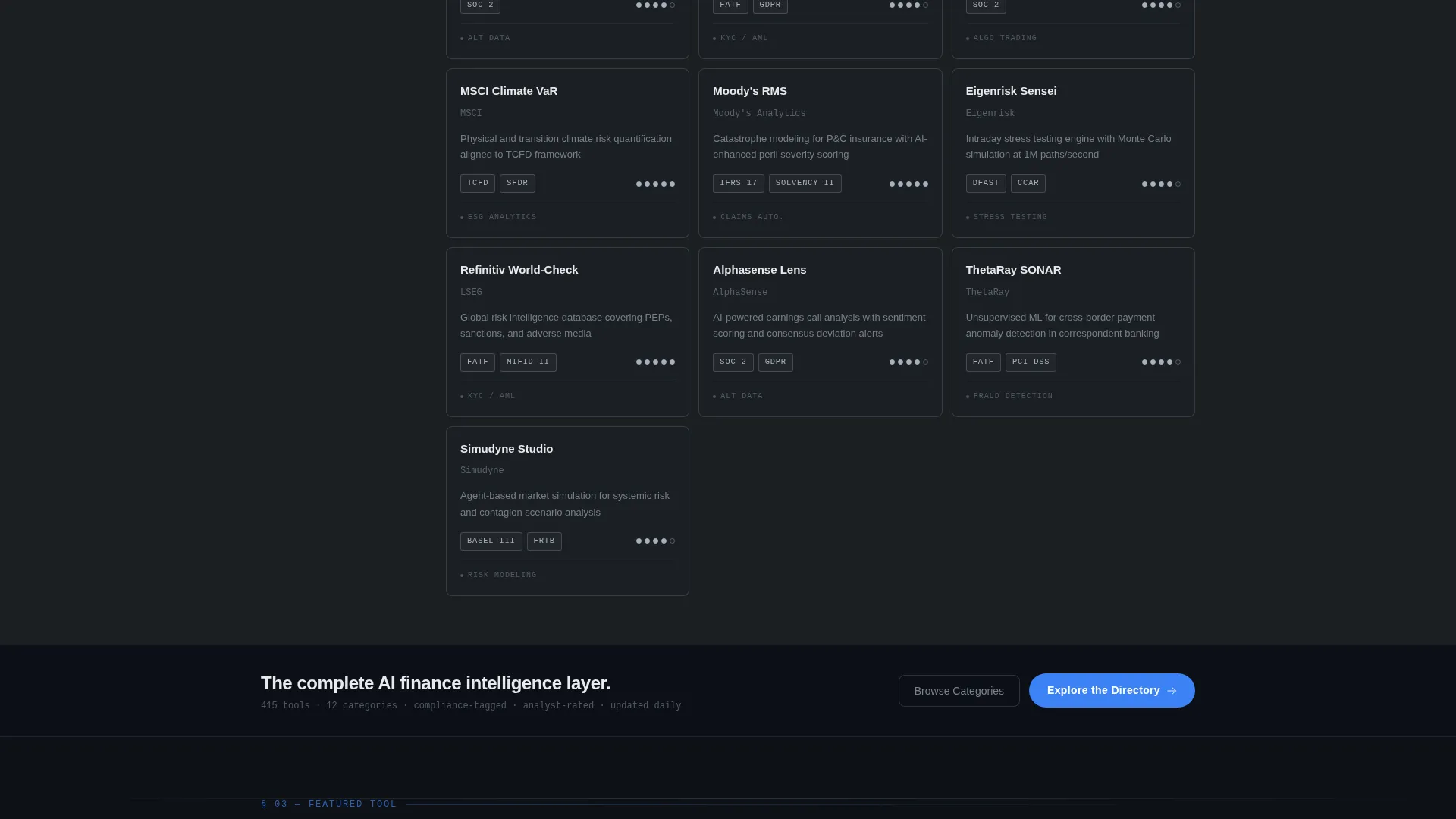Screen dimensions: 1456x819
Task: Click the ThetaRay vendor name
Action: click(987, 293)
